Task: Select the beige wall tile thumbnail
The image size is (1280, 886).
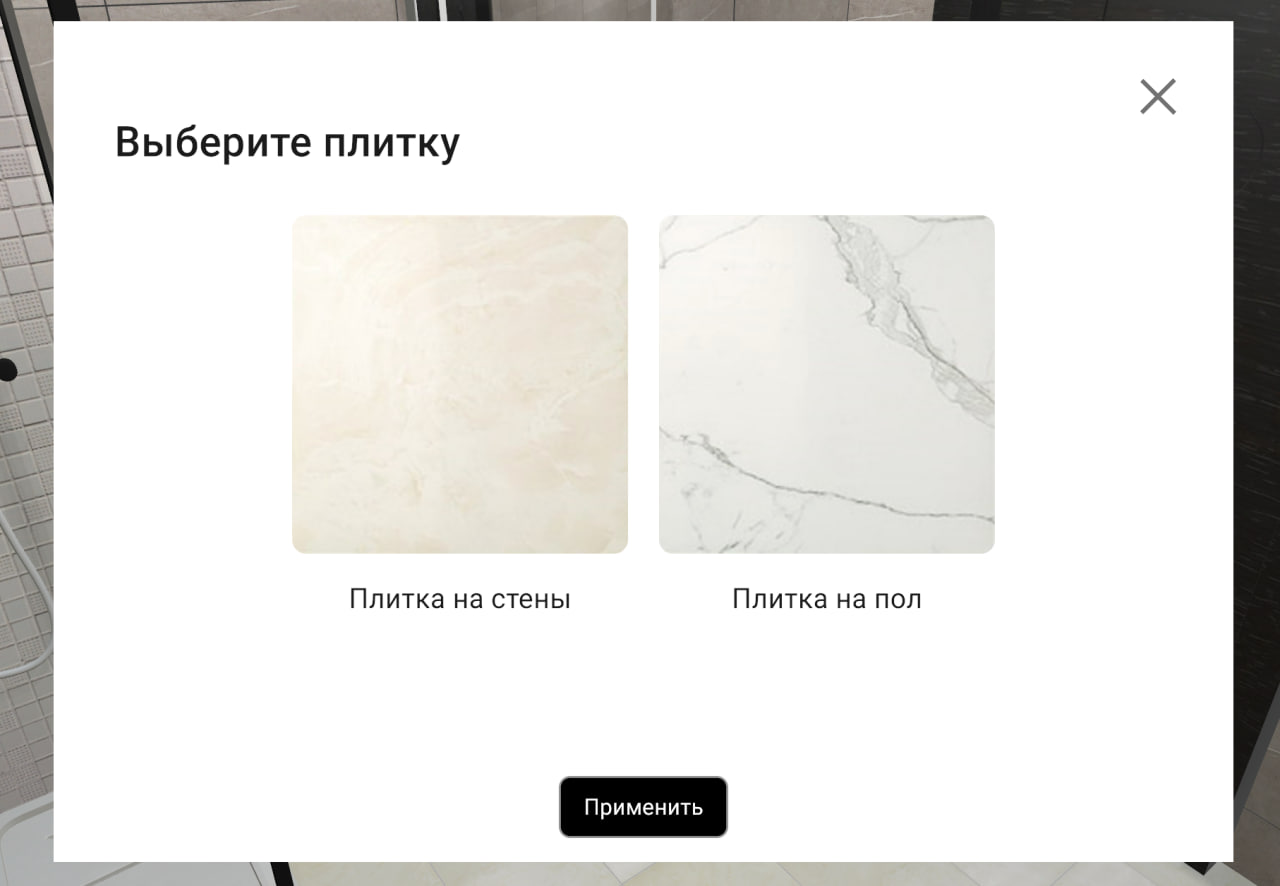Action: click(x=460, y=384)
